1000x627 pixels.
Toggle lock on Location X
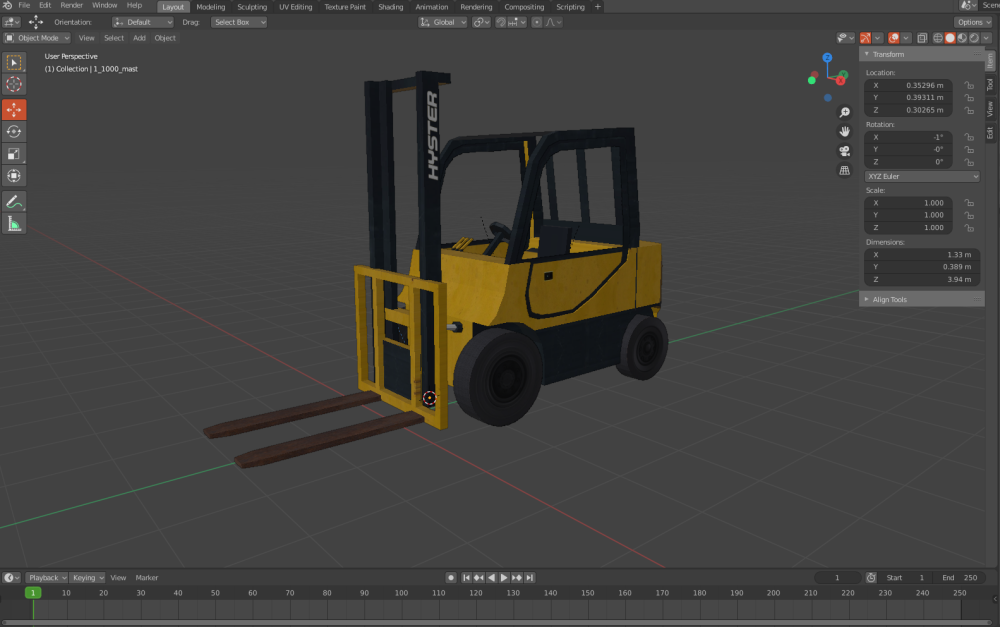click(x=969, y=86)
